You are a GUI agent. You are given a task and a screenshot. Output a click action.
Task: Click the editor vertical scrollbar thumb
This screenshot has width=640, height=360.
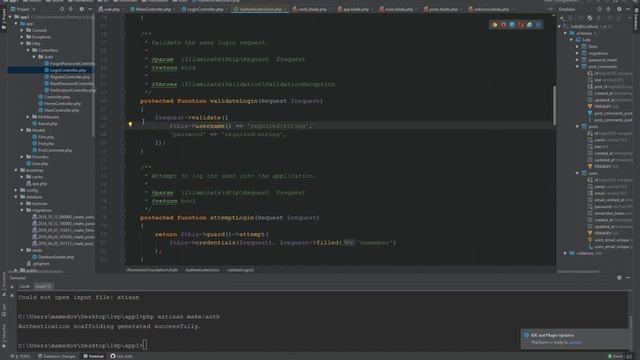coord(554,105)
